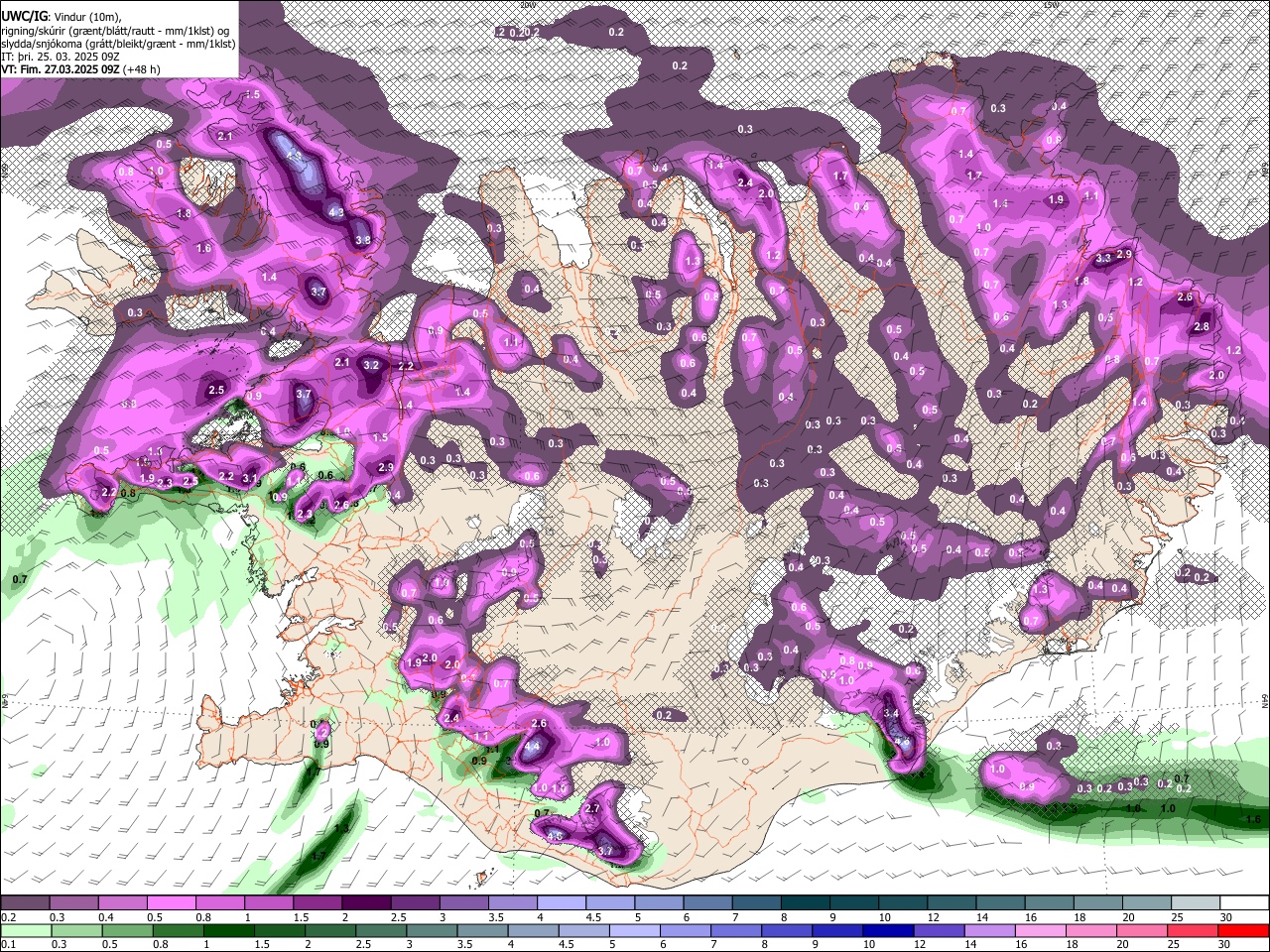Pick the snow scale swatch between 2 and 2.5
This screenshot has height=952, width=1270.
(366, 902)
